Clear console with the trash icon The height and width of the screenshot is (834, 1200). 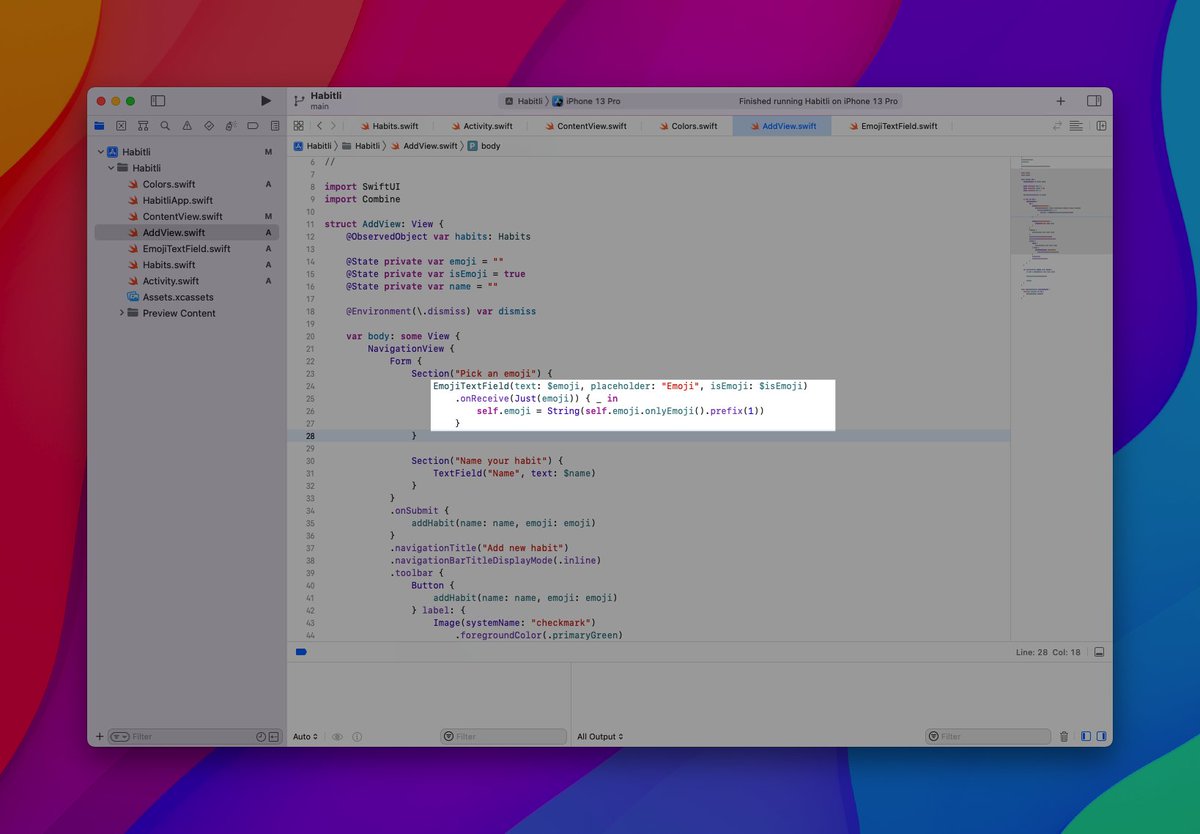pos(1063,737)
